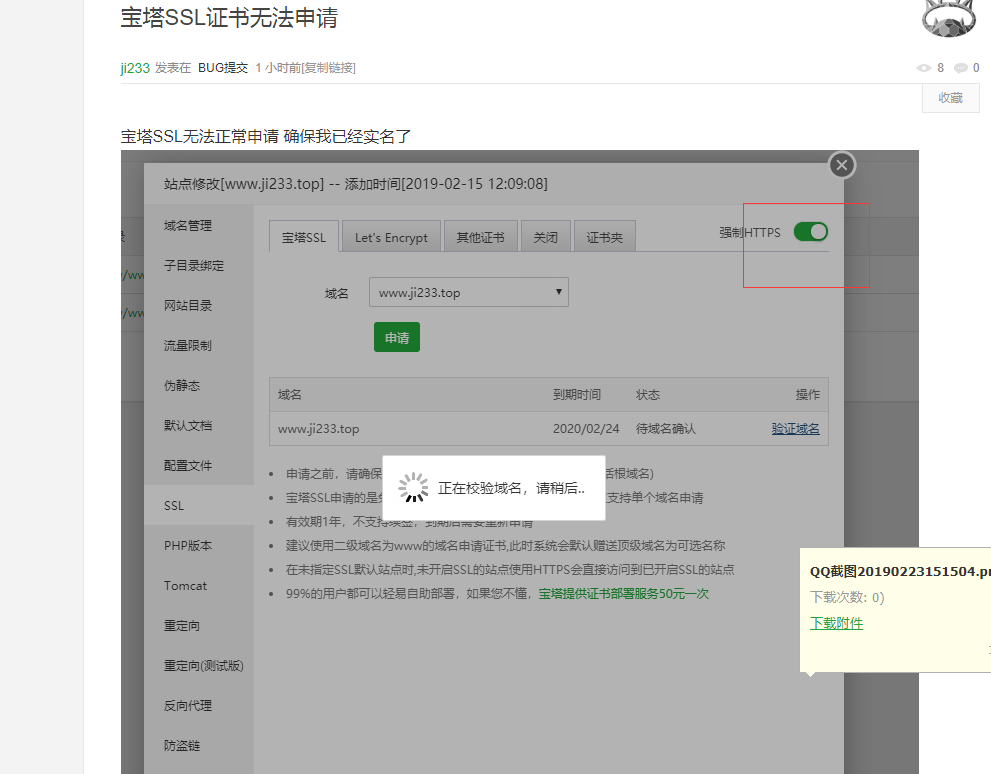Open author ji233 profile link
The width and height of the screenshot is (991, 774).
(135, 68)
